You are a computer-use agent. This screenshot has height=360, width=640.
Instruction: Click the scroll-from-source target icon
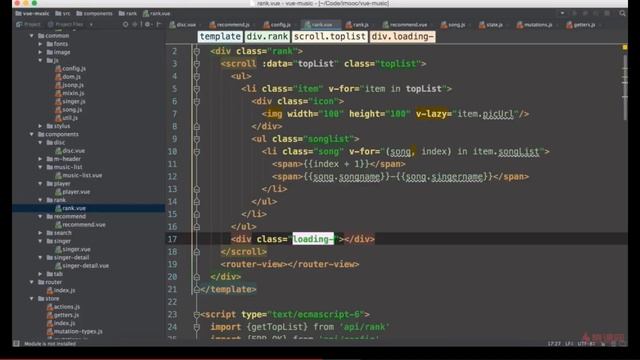point(125,24)
